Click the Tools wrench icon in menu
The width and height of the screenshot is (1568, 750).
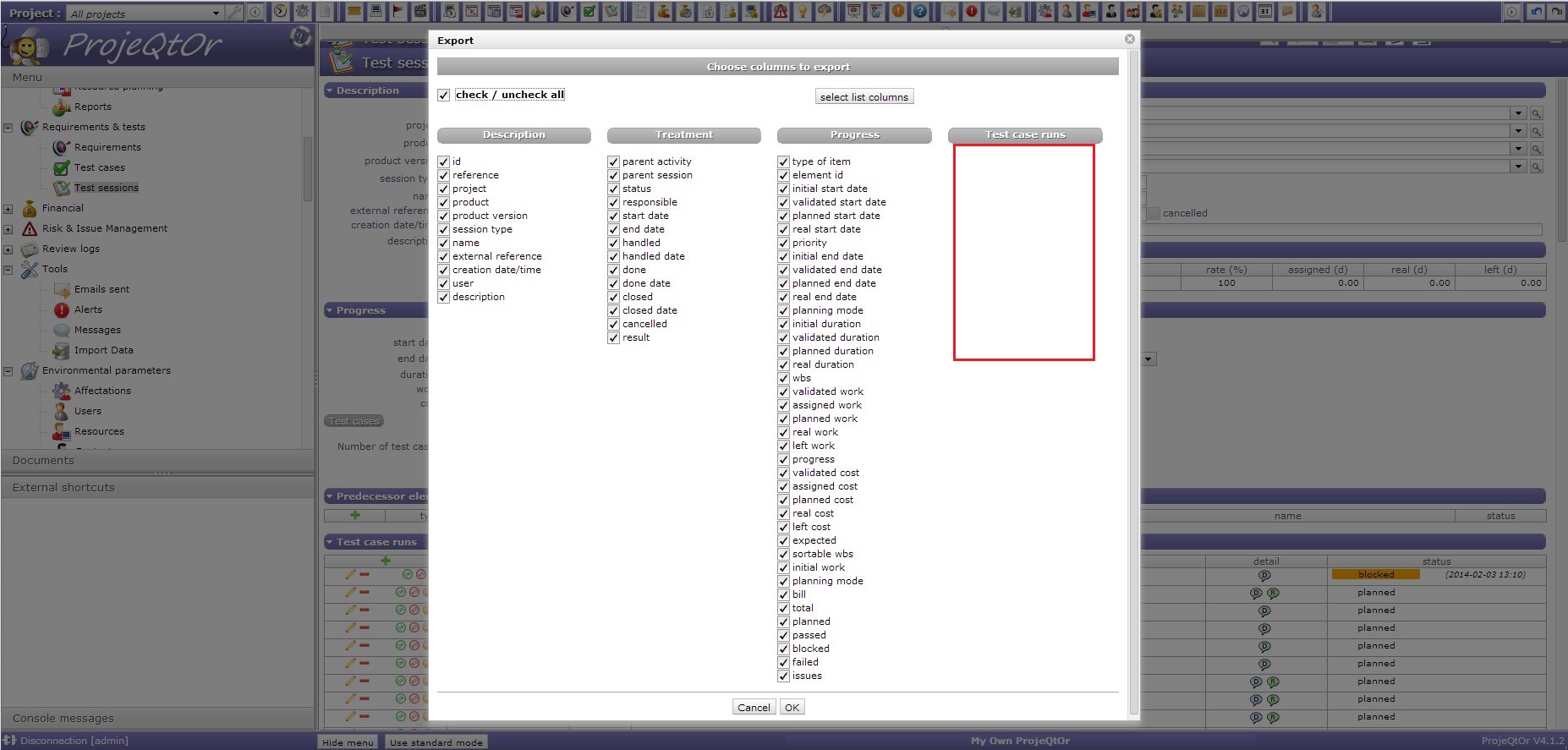pyautogui.click(x=30, y=269)
